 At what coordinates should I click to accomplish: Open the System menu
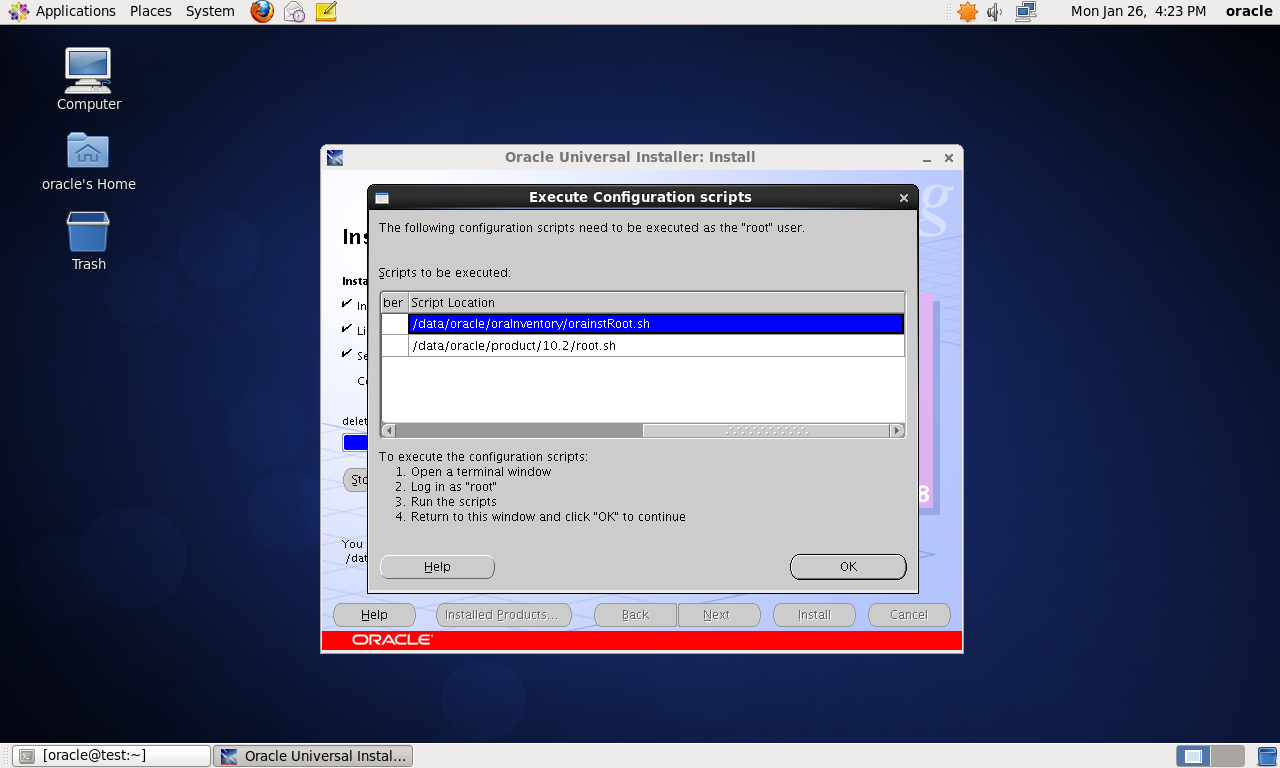[210, 11]
